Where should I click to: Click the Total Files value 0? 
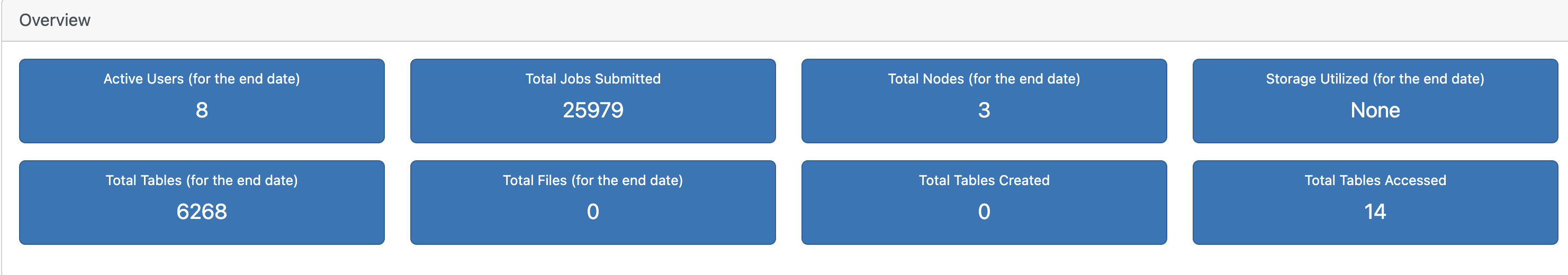(x=593, y=212)
